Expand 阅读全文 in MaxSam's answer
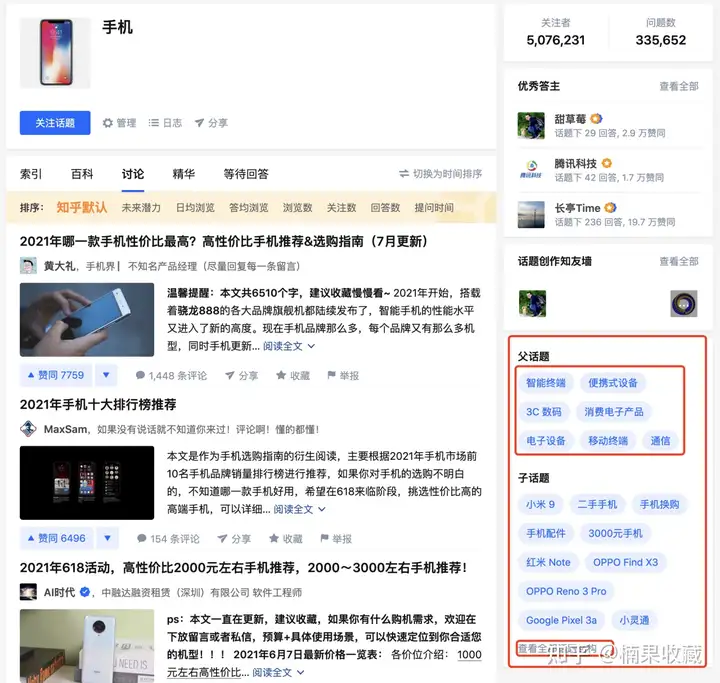The height and width of the screenshot is (683, 720). click(x=299, y=509)
